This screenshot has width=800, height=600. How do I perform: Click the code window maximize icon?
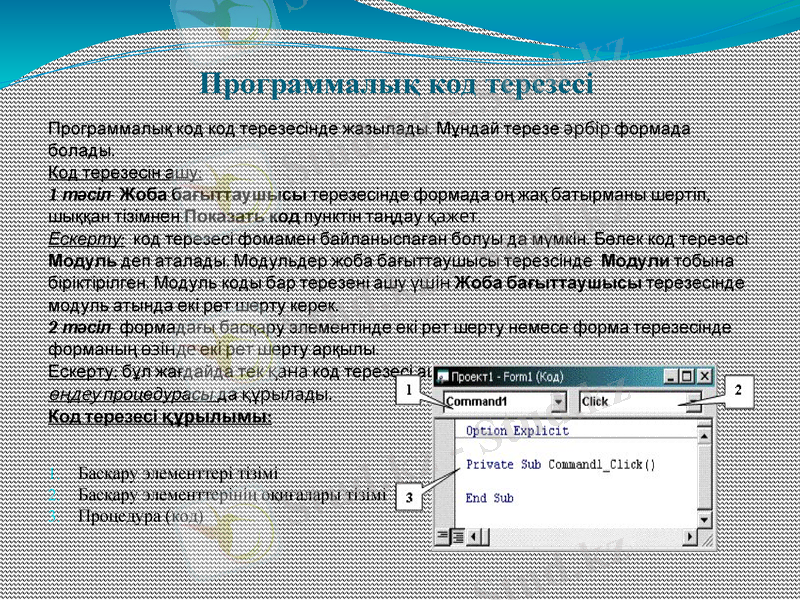click(x=685, y=377)
